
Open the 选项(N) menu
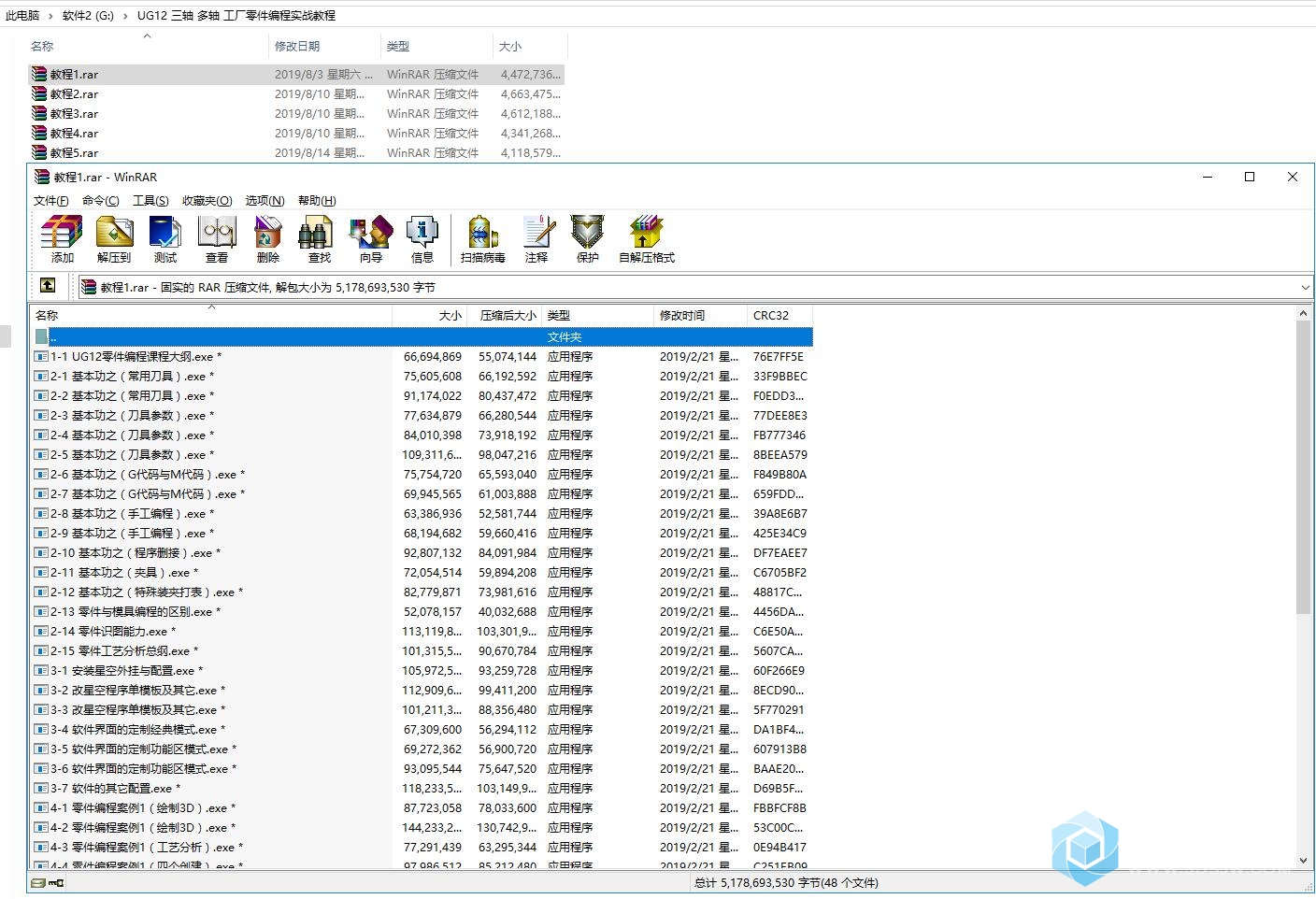(265, 200)
